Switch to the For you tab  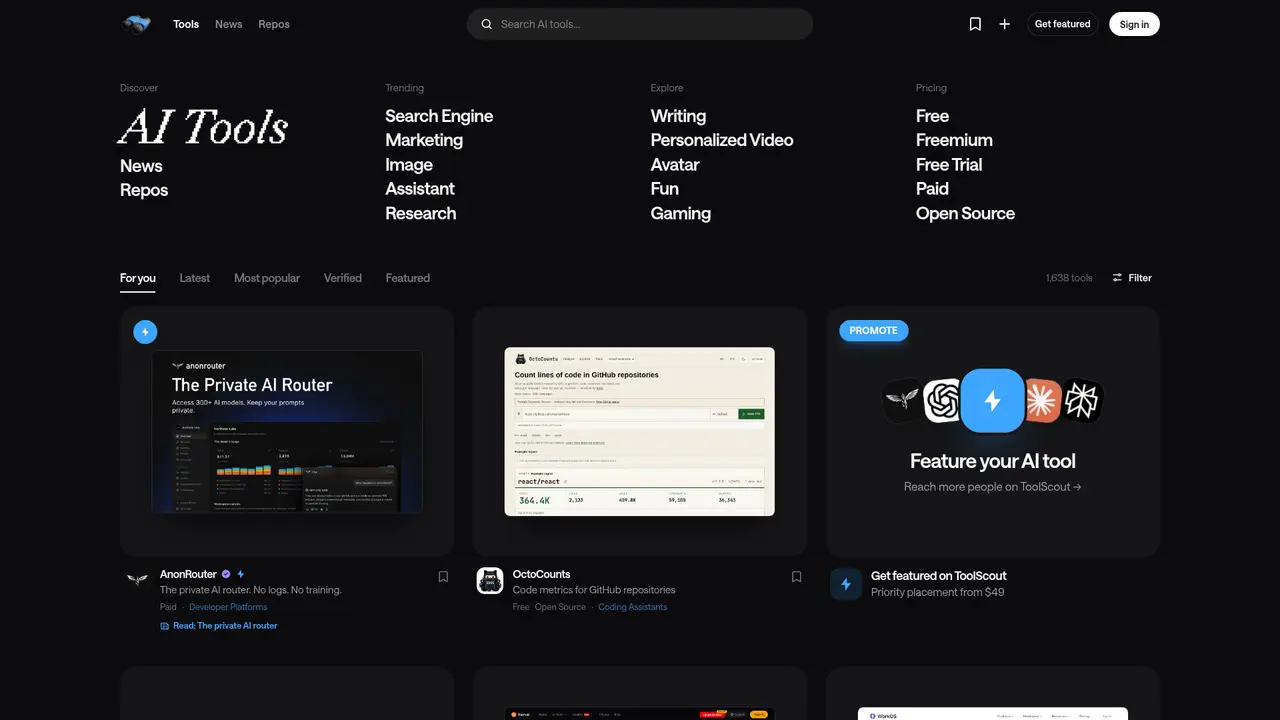tap(138, 278)
